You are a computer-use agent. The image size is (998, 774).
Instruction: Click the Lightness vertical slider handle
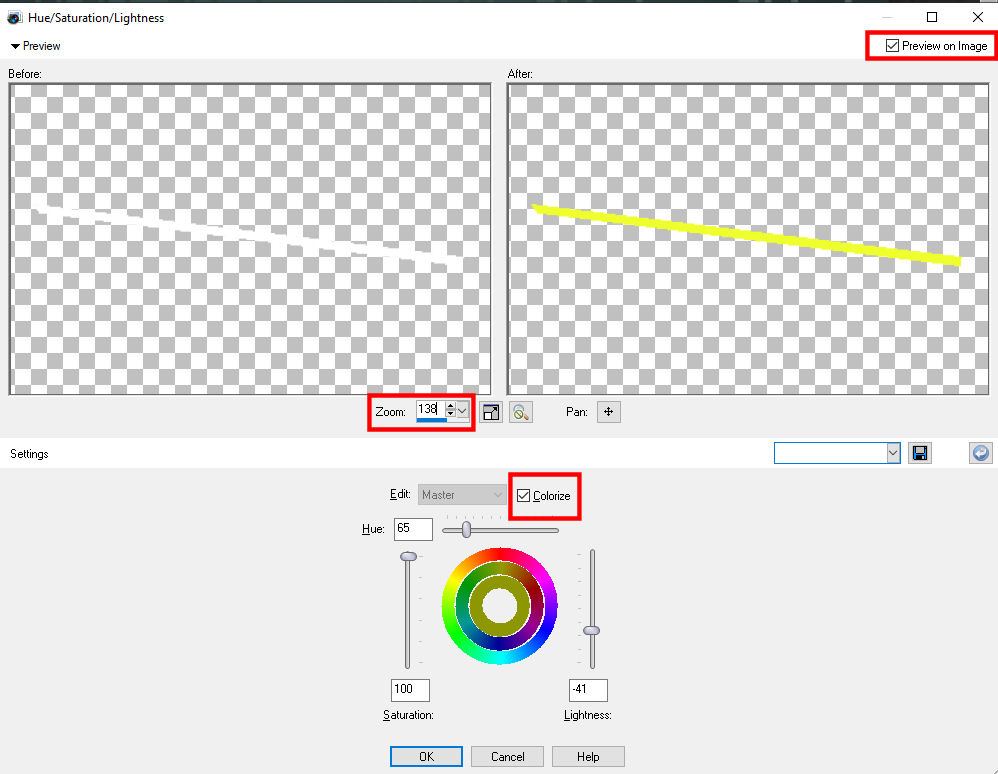592,631
